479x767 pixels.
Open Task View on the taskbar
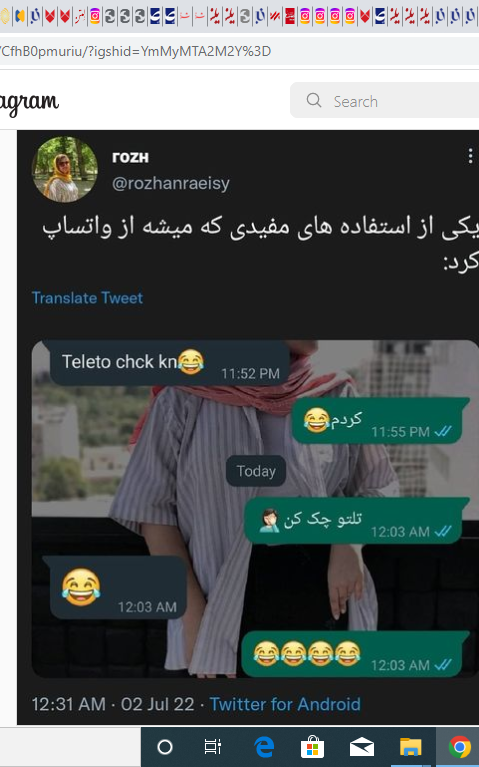click(x=213, y=747)
